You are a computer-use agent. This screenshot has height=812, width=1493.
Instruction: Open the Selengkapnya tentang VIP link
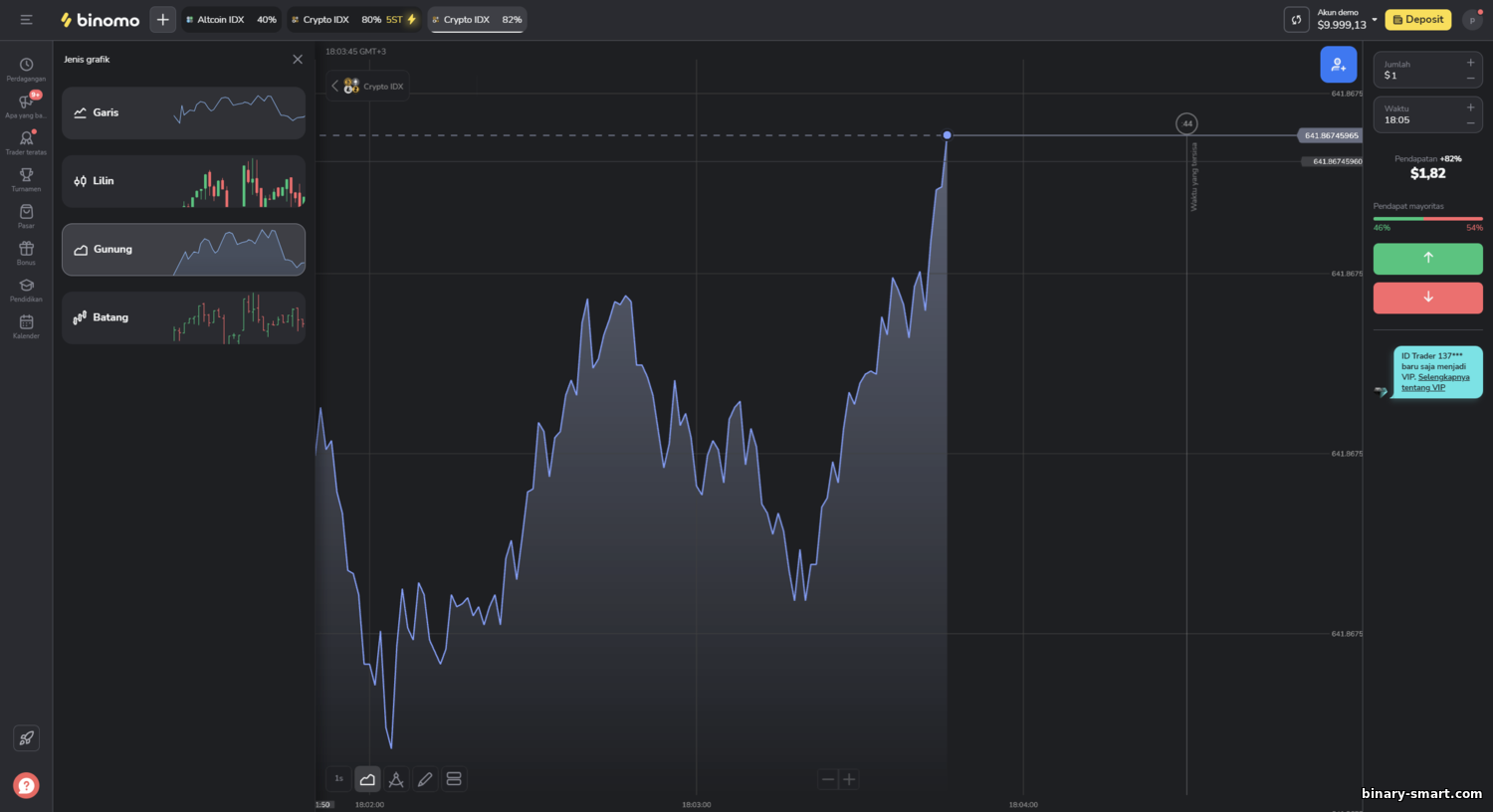pyautogui.click(x=1435, y=382)
